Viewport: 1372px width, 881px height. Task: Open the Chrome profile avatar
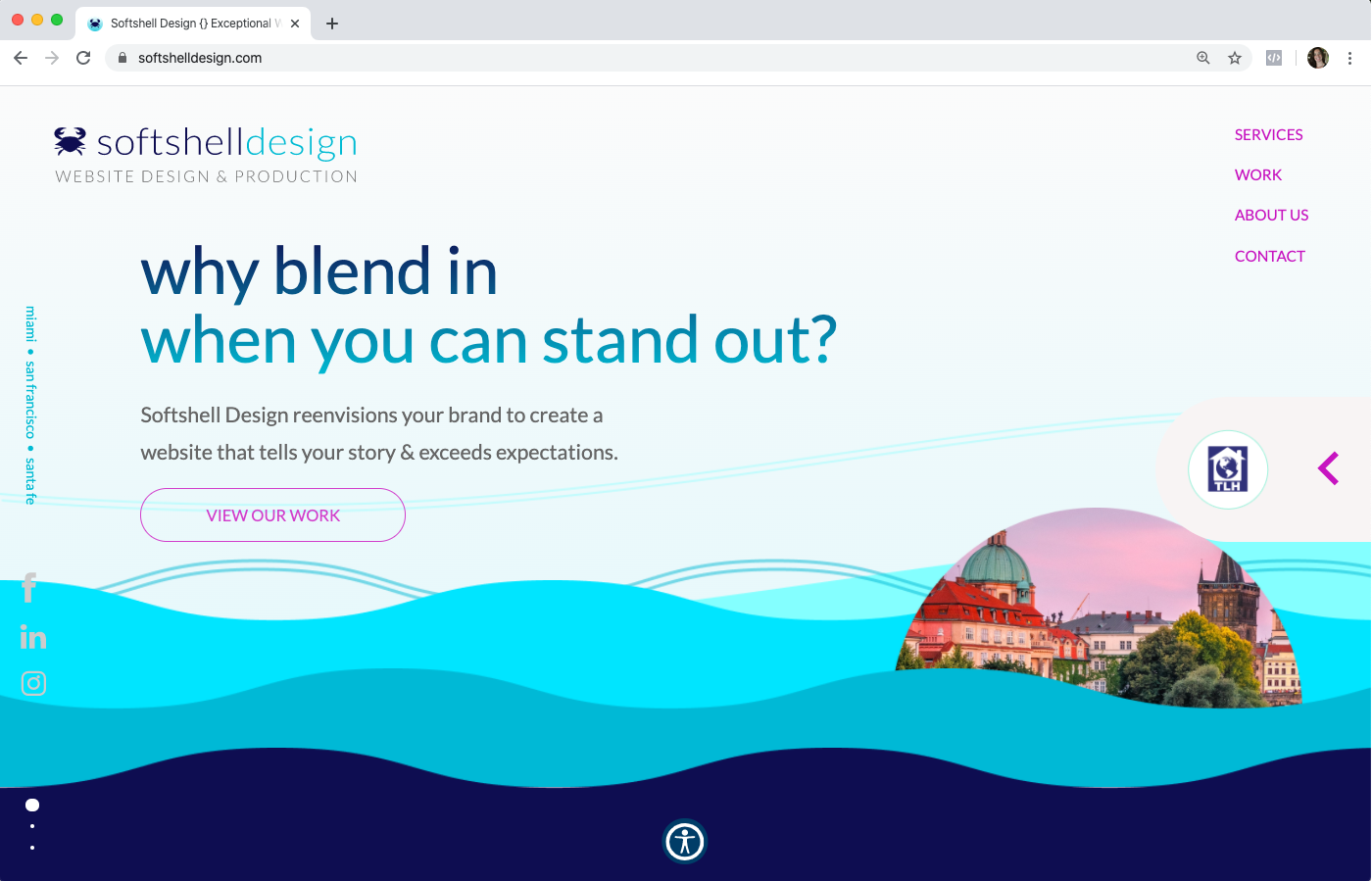[1318, 58]
